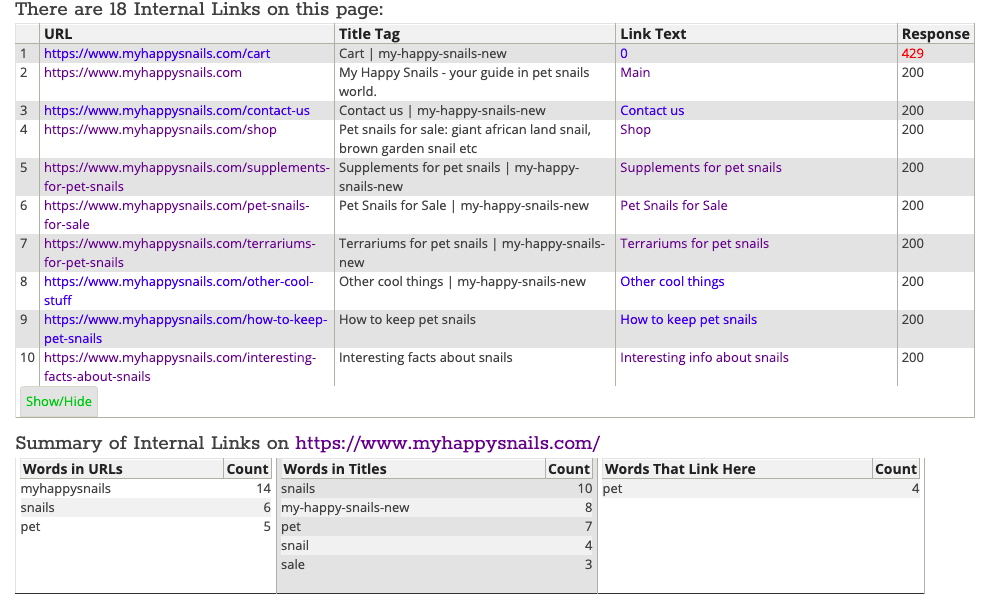Image resolution: width=993 pixels, height=606 pixels.
Task: Click the 'Shop' link text
Action: pyautogui.click(x=635, y=129)
